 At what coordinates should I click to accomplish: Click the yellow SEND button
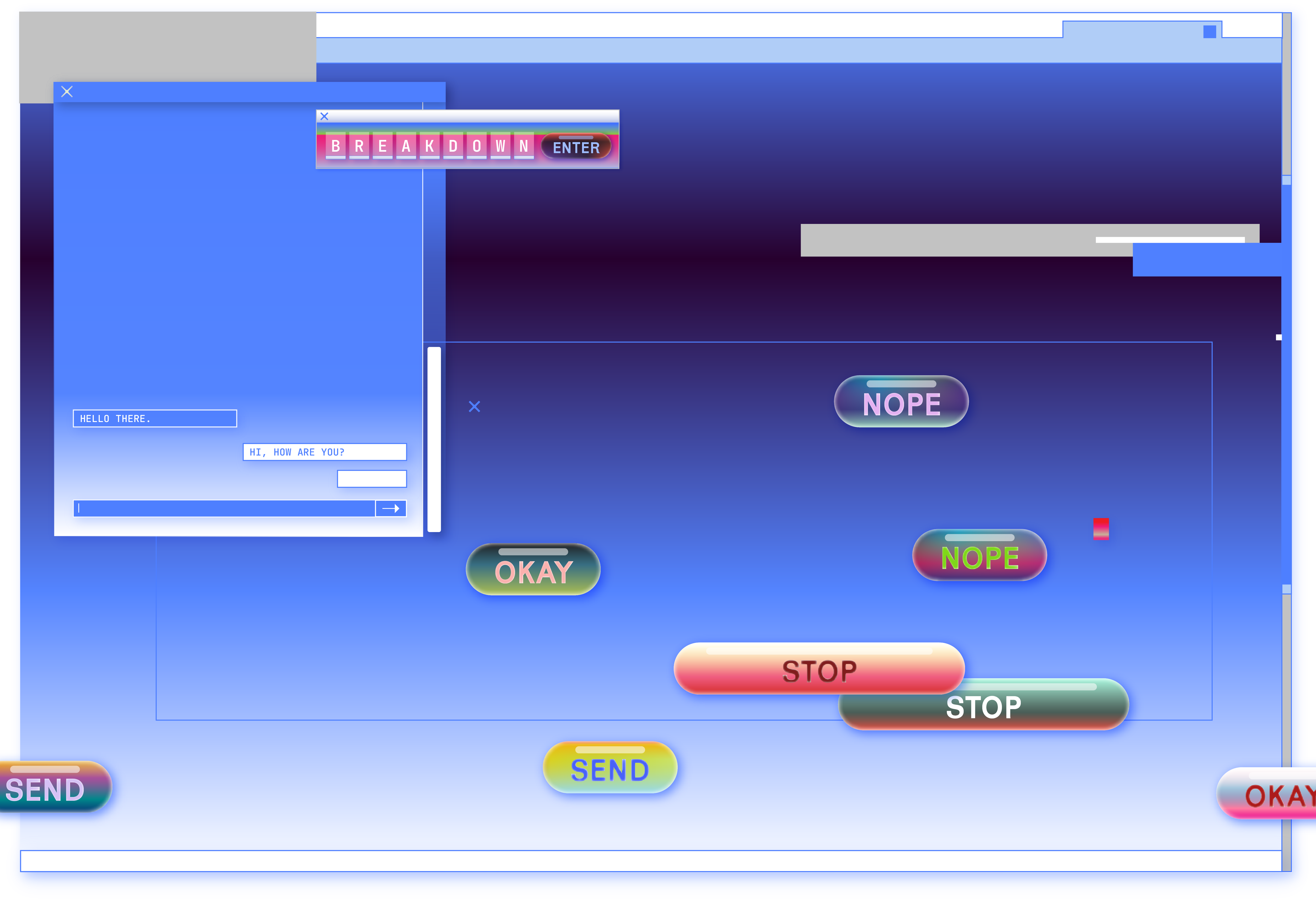coord(610,767)
